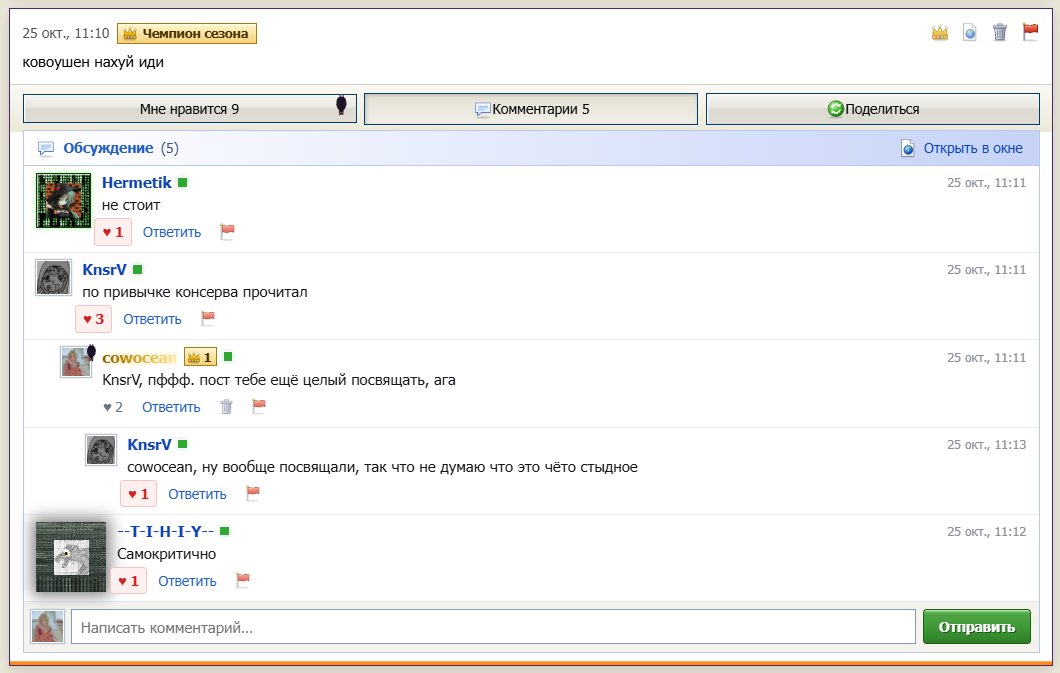Flag KnsrV's comment about консерва
The height and width of the screenshot is (673, 1060).
[208, 318]
